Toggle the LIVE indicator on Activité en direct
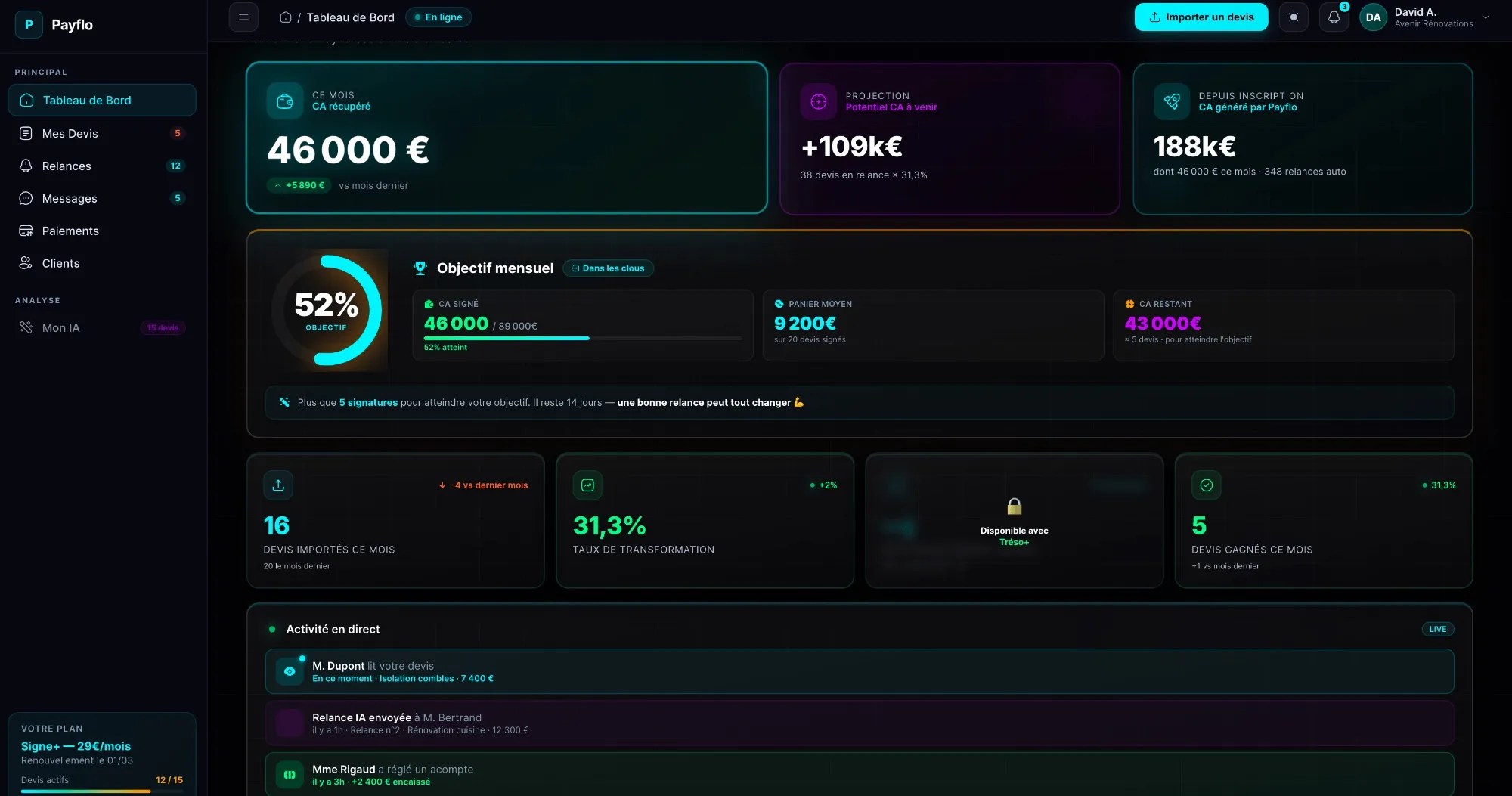This screenshot has width=1512, height=796. tap(1436, 628)
